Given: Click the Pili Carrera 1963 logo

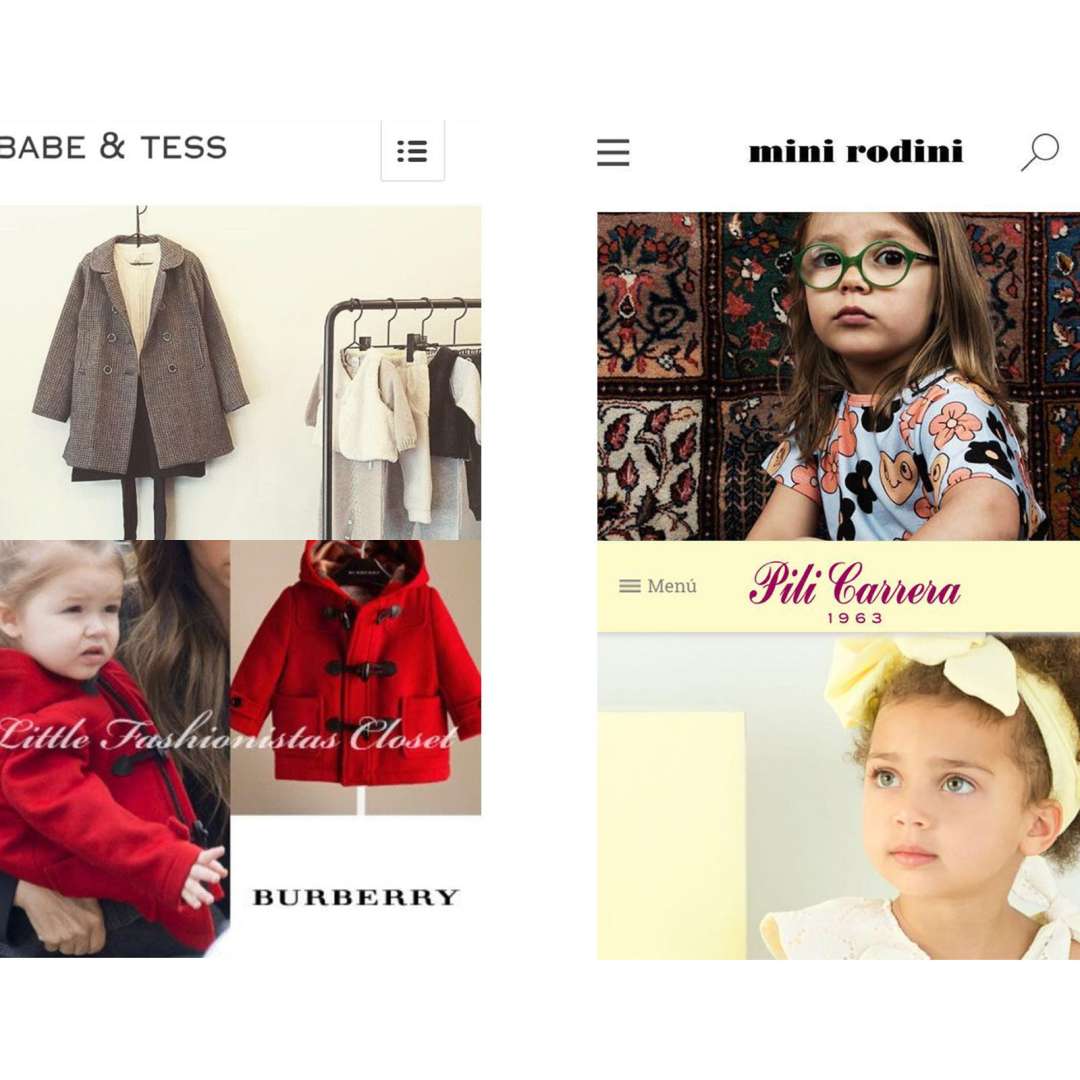Looking at the screenshot, I should pos(854,592).
